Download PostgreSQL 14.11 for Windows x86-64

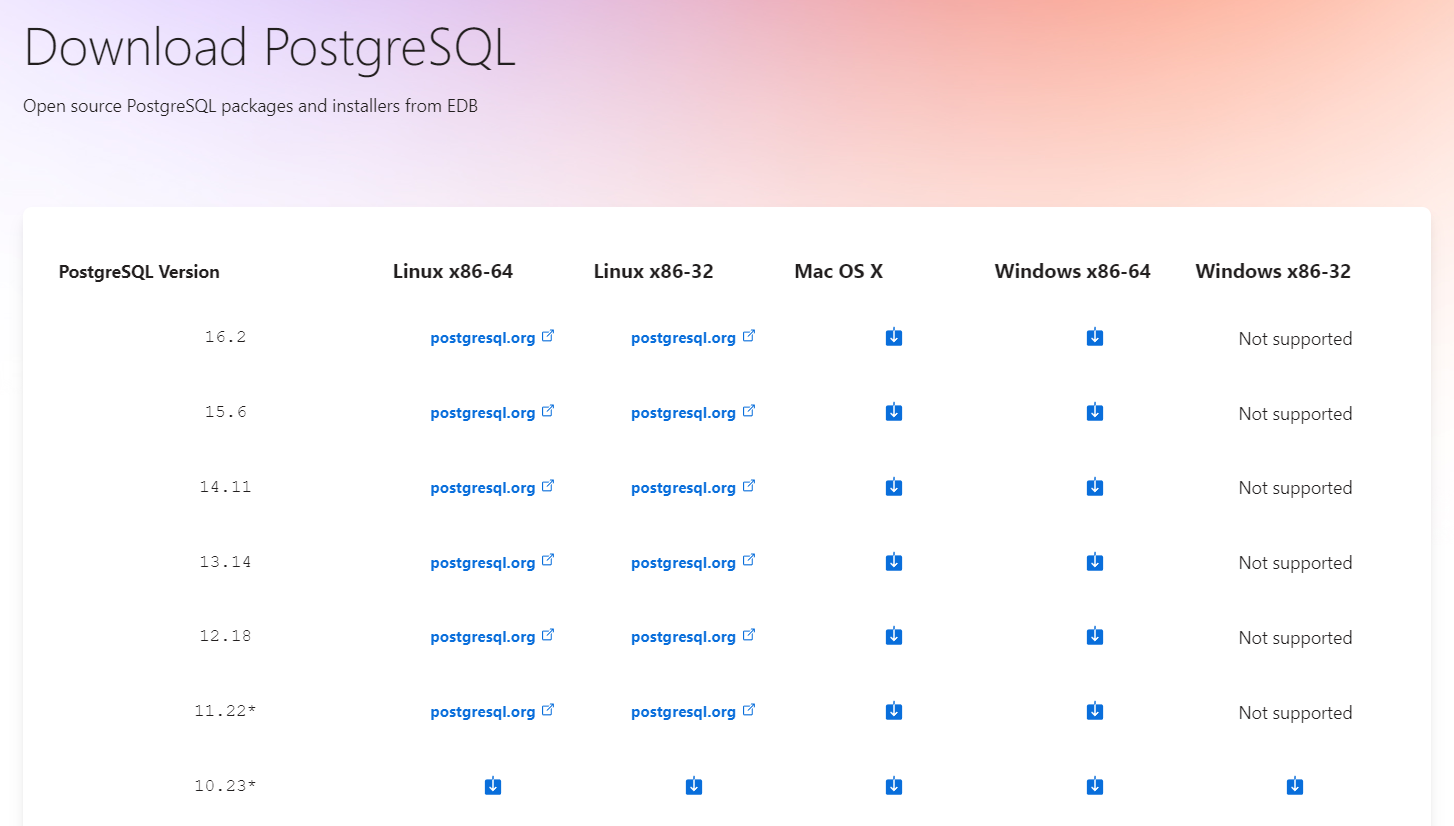[1095, 487]
